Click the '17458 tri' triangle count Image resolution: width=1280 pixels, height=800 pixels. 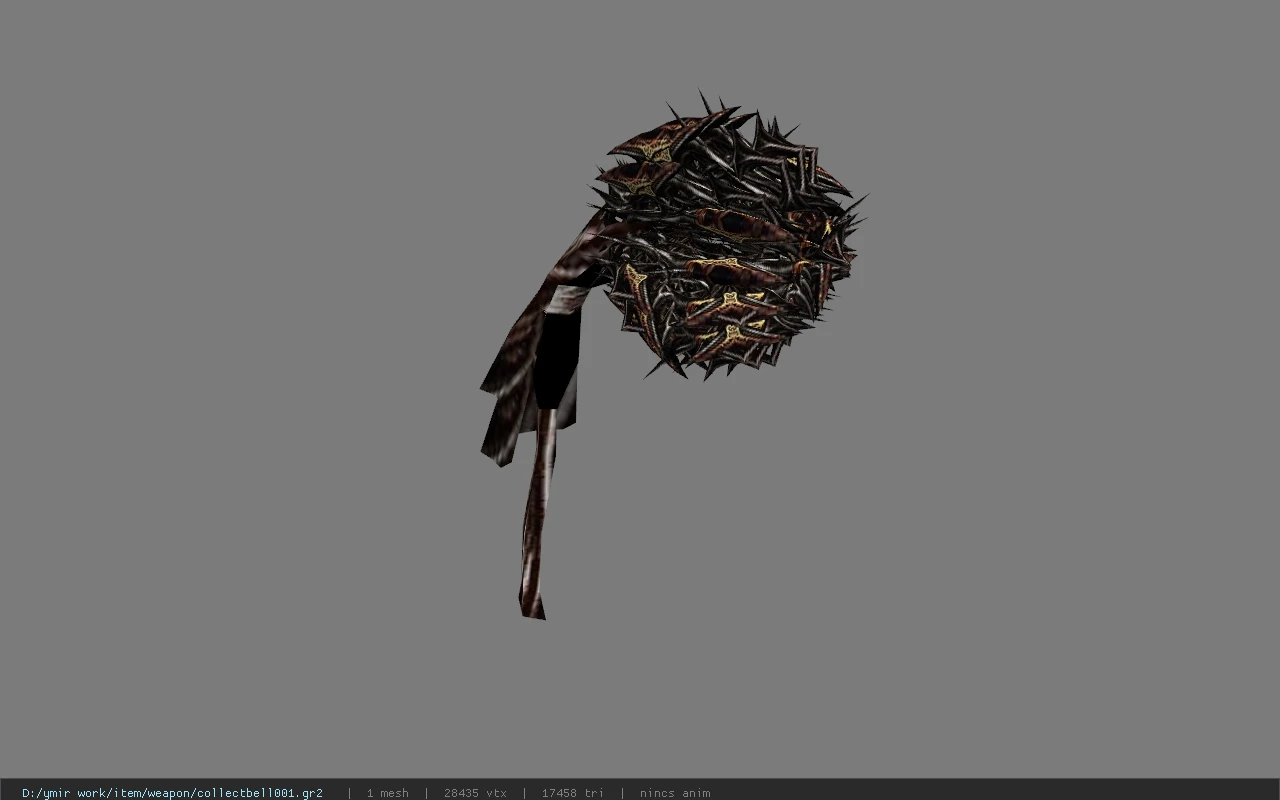tap(572, 793)
